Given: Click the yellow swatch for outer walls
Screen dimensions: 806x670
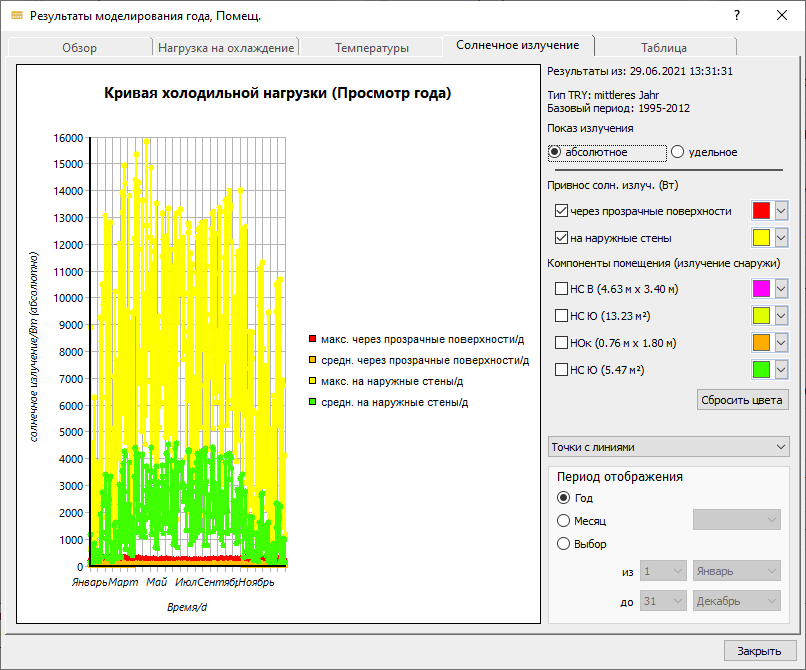Looking at the screenshot, I should click(761, 238).
